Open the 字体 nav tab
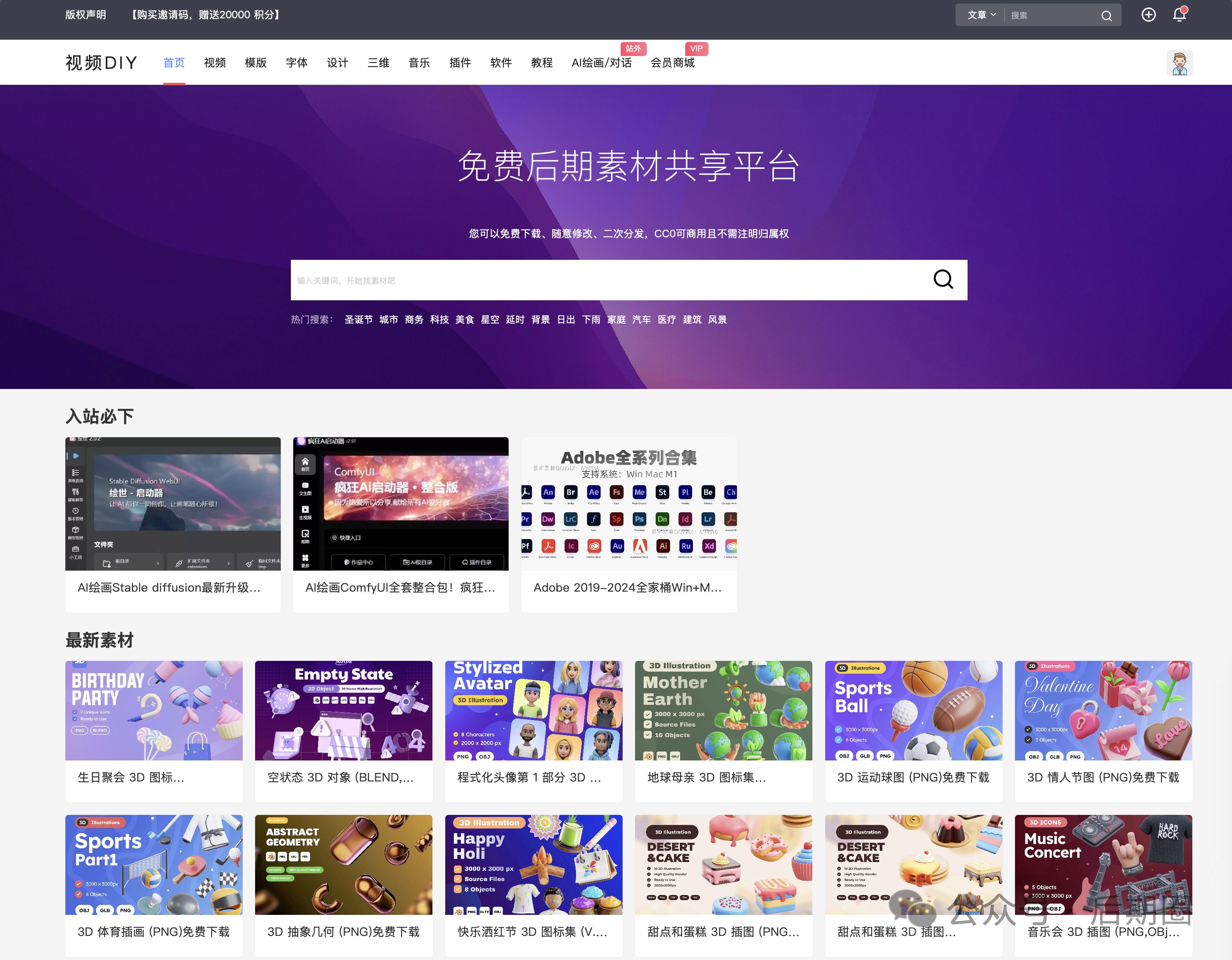Screen dimensions: 1232x960 [x=297, y=63]
